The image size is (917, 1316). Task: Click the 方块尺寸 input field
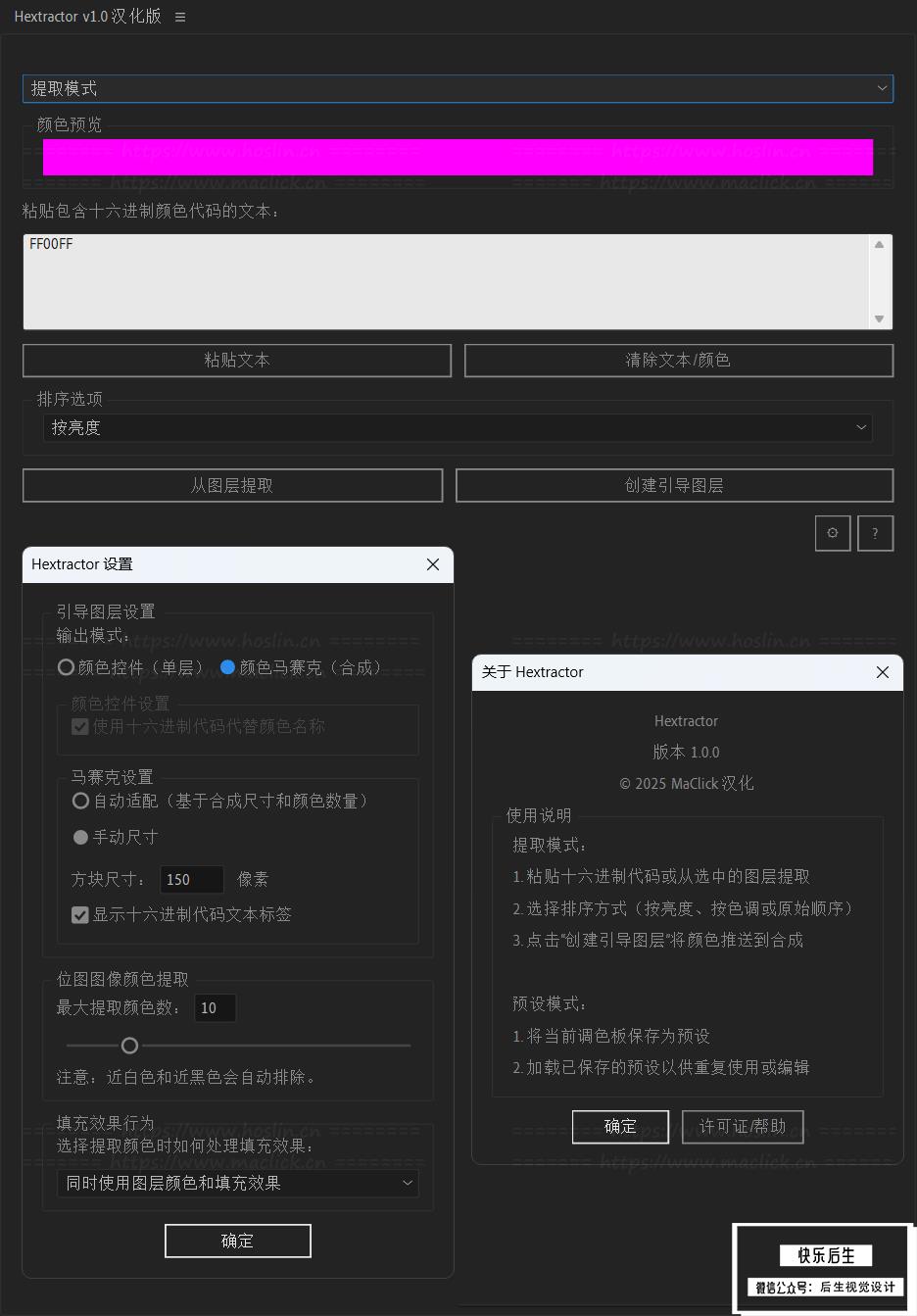tap(192, 879)
